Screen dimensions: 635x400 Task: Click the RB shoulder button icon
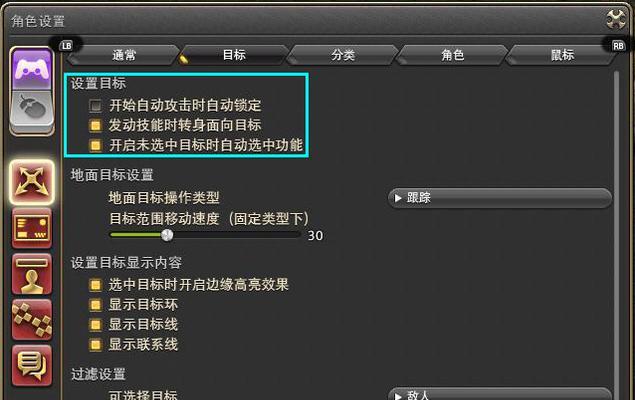coord(618,46)
